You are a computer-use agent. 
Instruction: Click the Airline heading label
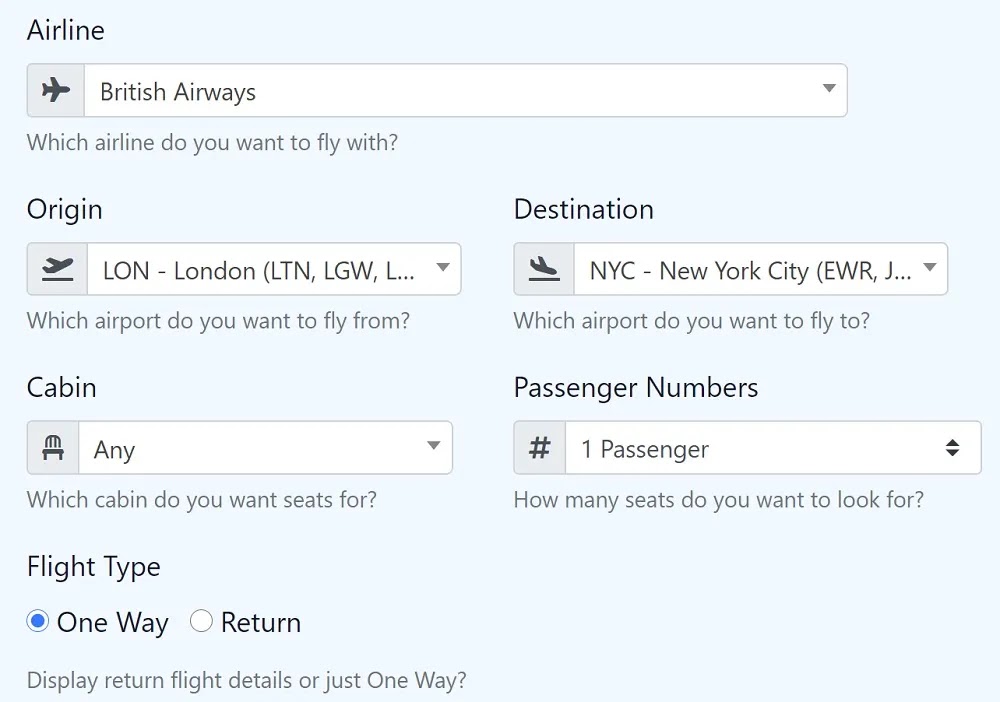point(66,30)
